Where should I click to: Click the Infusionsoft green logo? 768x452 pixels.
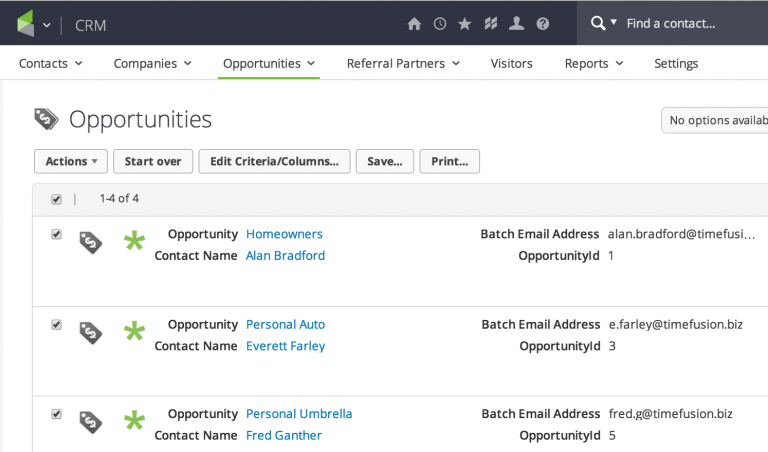pyautogui.click(x=25, y=23)
